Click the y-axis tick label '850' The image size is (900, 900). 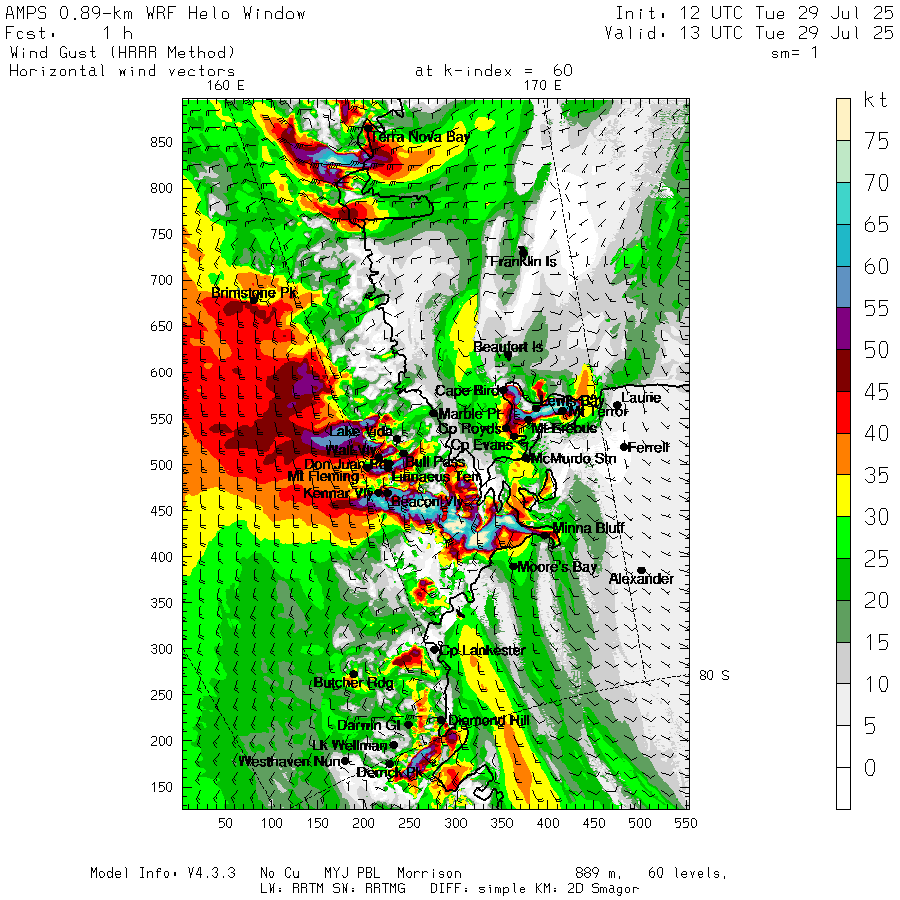pyautogui.click(x=161, y=142)
